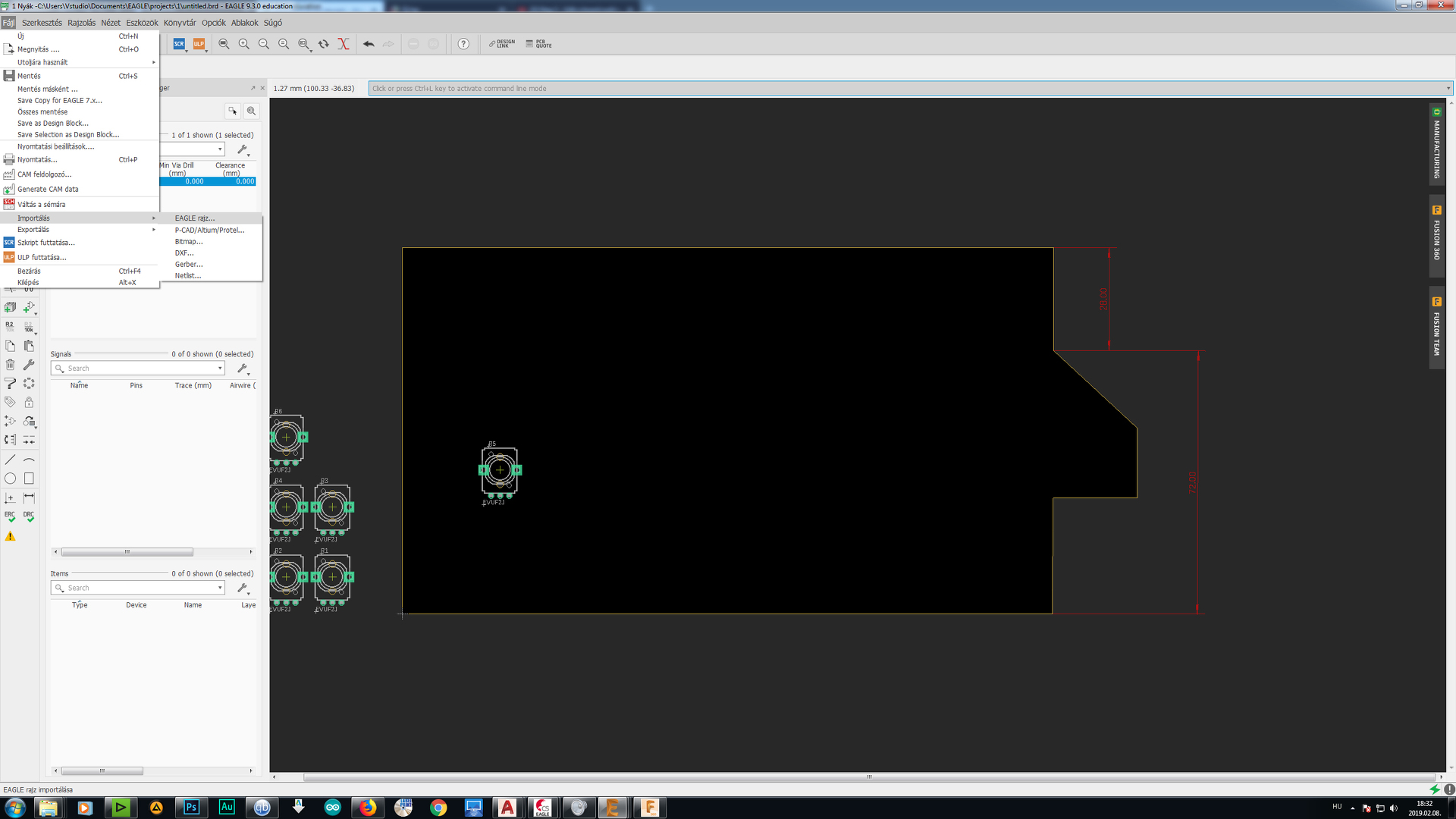Viewport: 1456px width, 819px height.
Task: Select the Dimension measurement tool
Action: pyautogui.click(x=29, y=498)
